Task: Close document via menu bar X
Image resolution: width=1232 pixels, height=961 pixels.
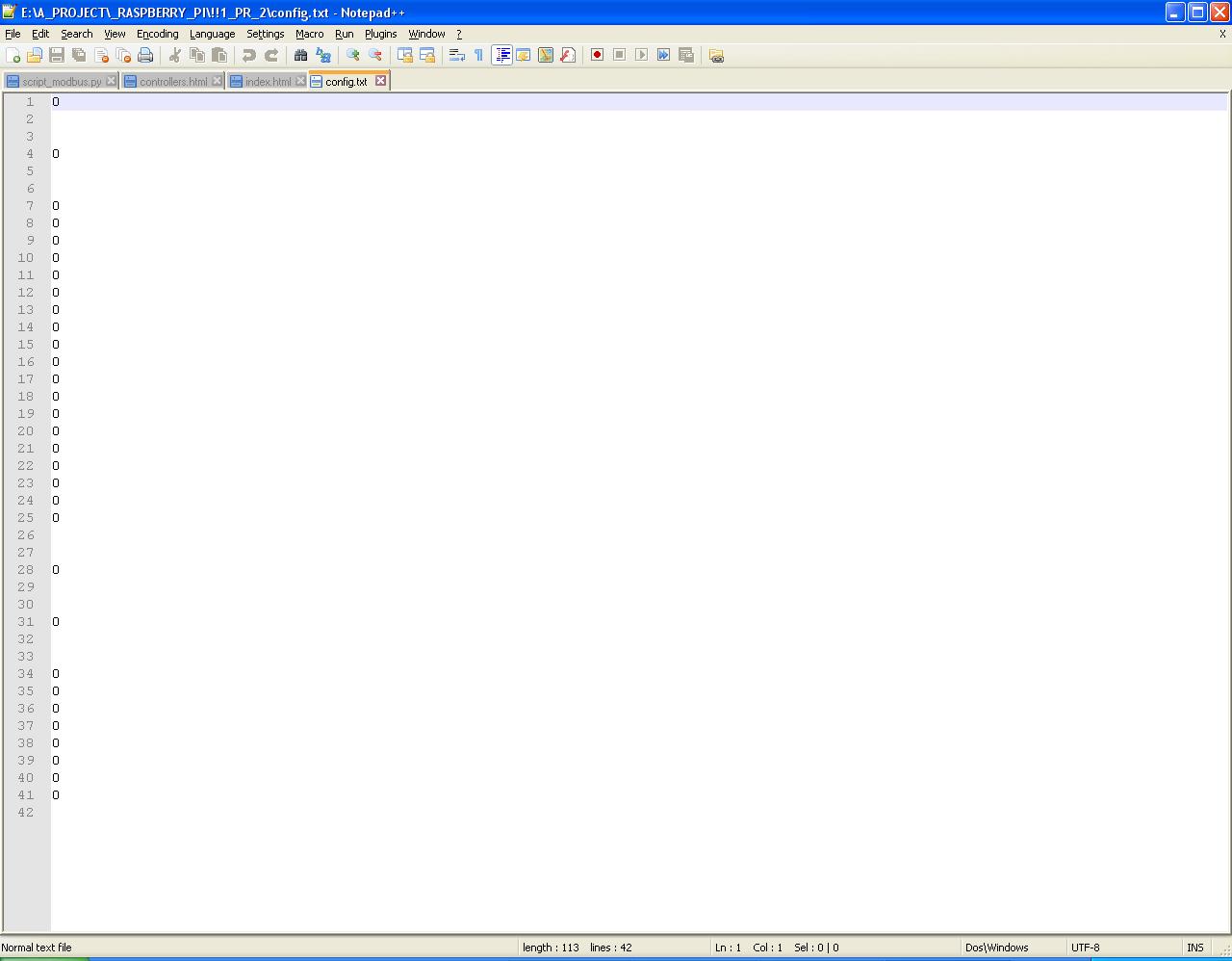Action: click(1222, 34)
